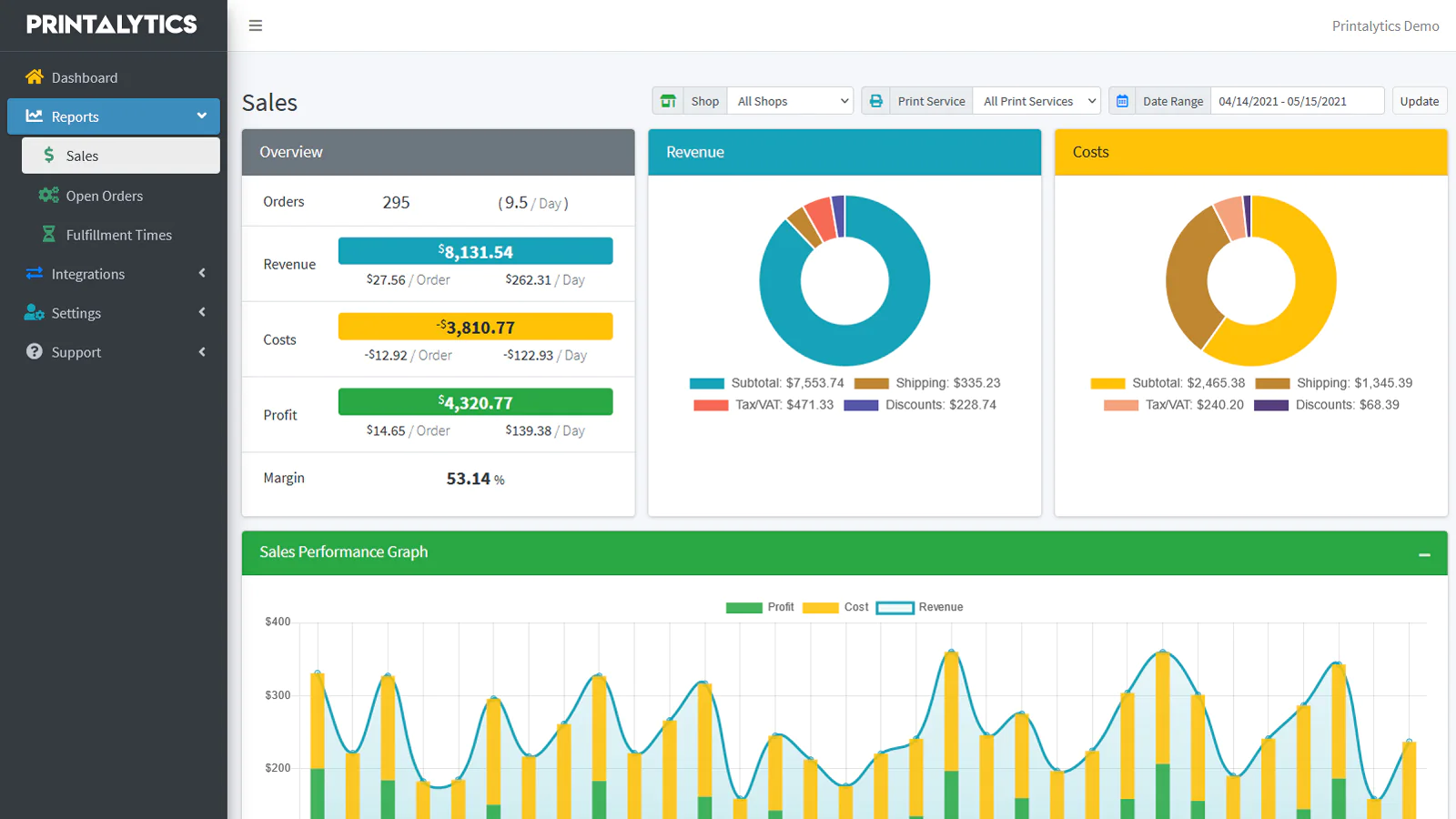Click the Printalytics Demo account link
The width and height of the screenshot is (1456, 819).
point(1385,25)
